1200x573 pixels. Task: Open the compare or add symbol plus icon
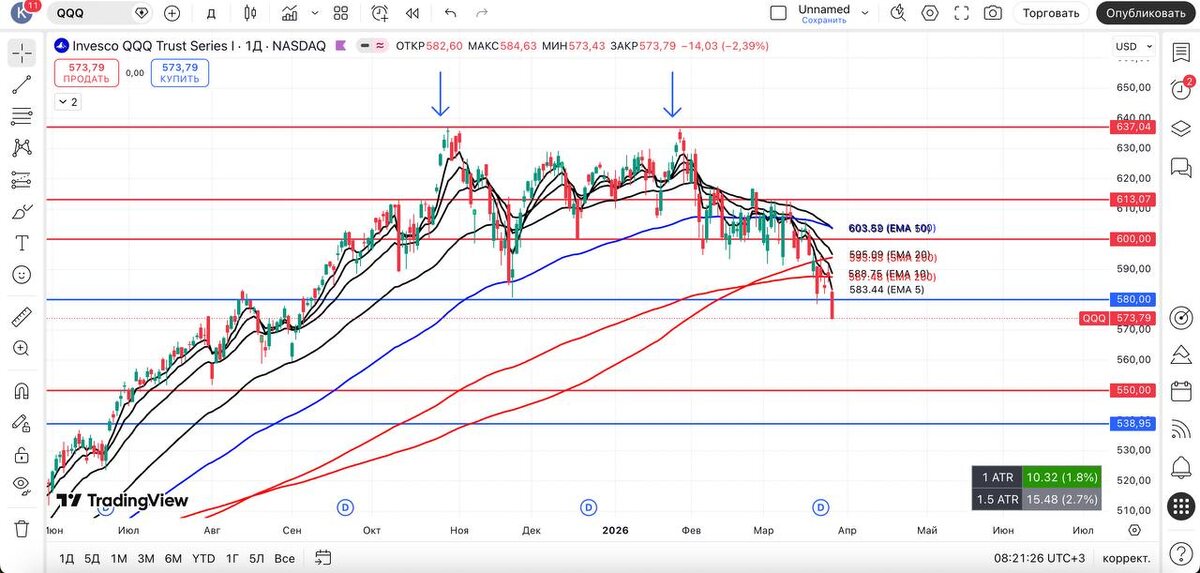click(172, 13)
